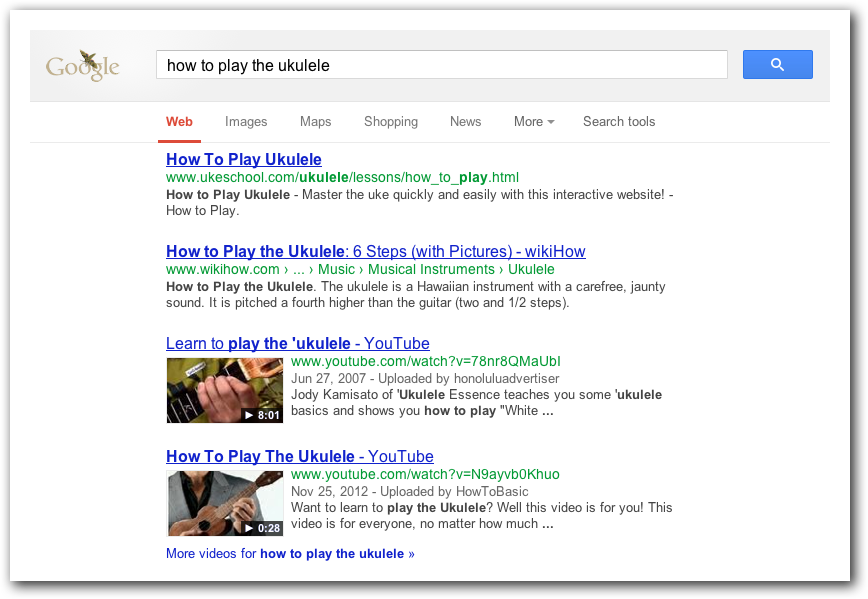868x599 pixels.
Task: Open 'How To Play The Ukulele - YouTube' link
Action: [299, 456]
